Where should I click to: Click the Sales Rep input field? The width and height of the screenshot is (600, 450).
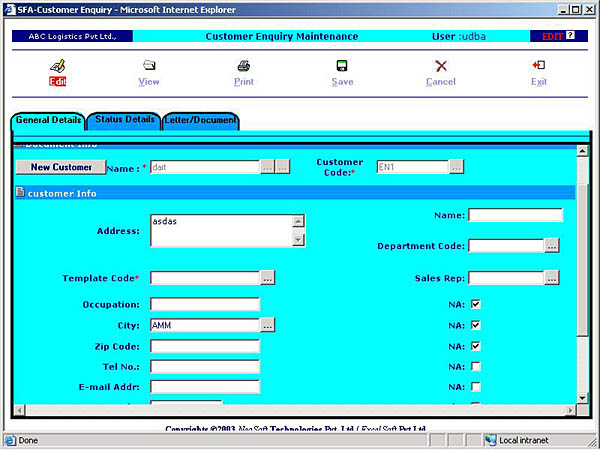[506, 278]
